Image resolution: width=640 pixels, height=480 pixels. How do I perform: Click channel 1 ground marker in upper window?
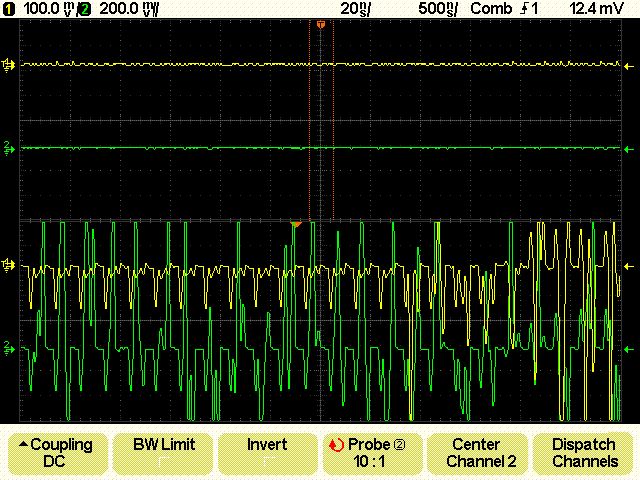click(x=8, y=65)
